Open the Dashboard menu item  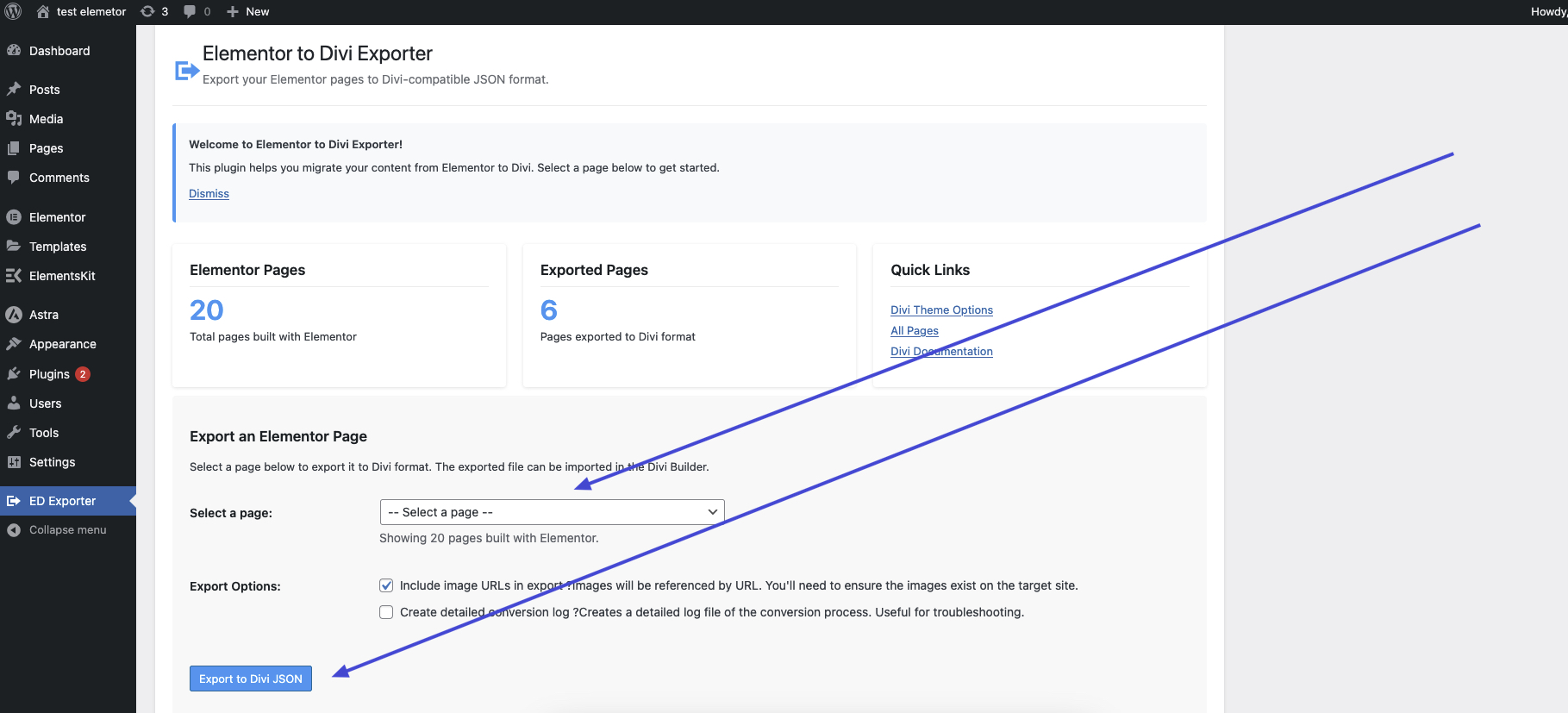pyautogui.click(x=59, y=51)
